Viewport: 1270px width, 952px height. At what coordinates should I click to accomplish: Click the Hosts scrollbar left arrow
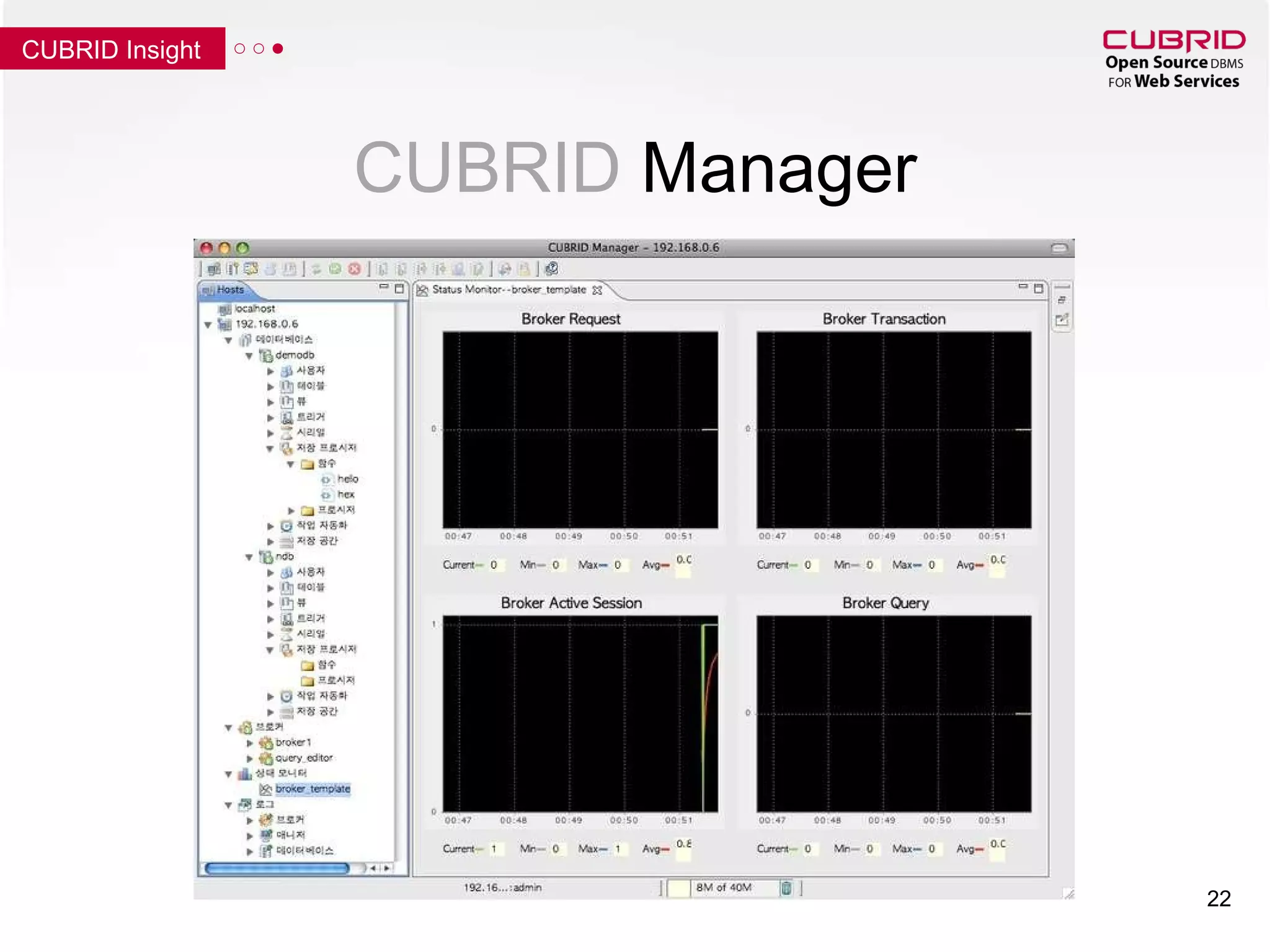pos(373,868)
